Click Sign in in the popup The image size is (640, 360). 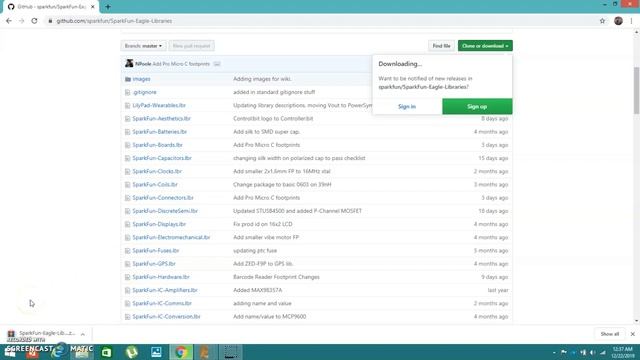click(x=407, y=107)
